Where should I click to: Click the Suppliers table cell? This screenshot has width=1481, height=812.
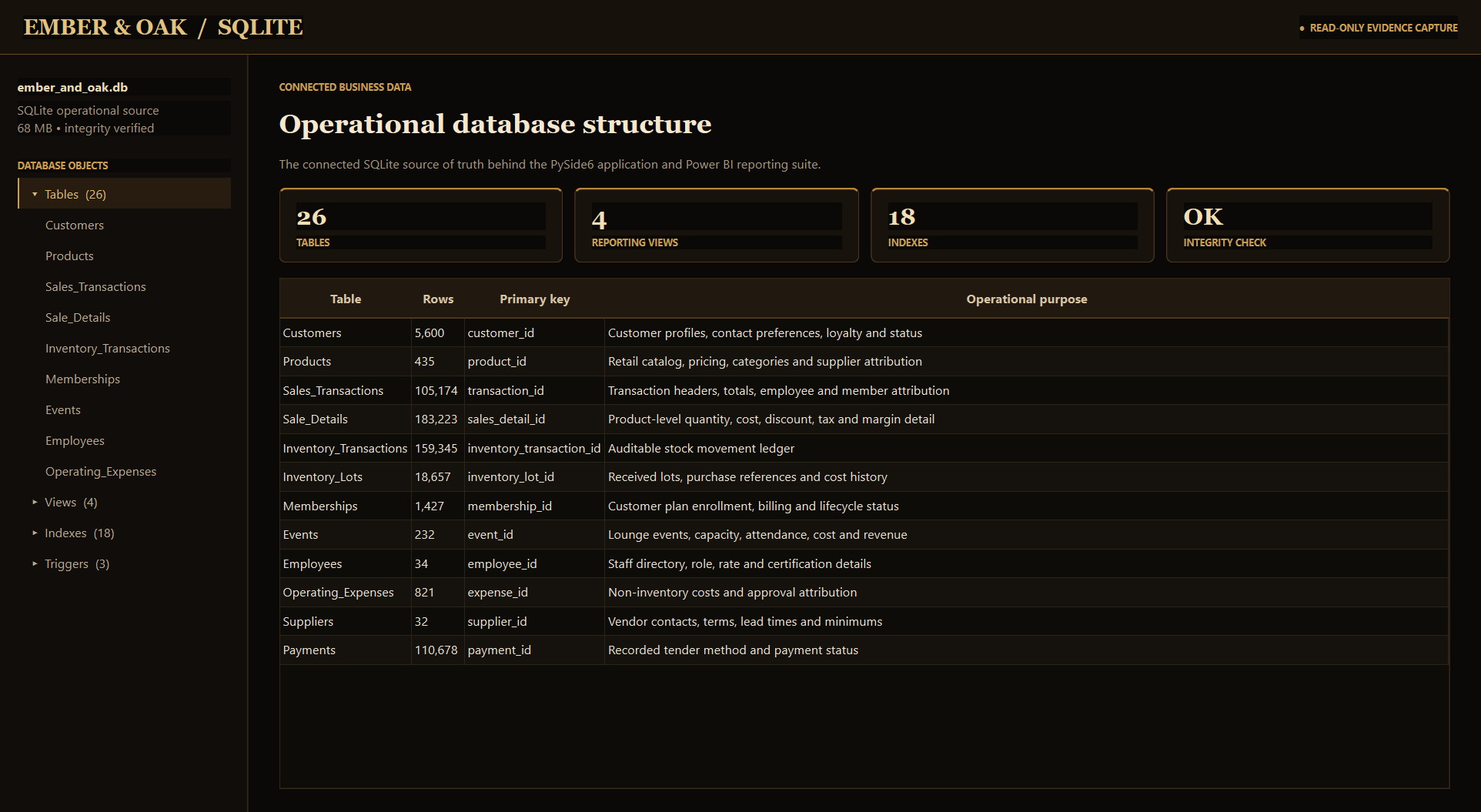coord(346,621)
